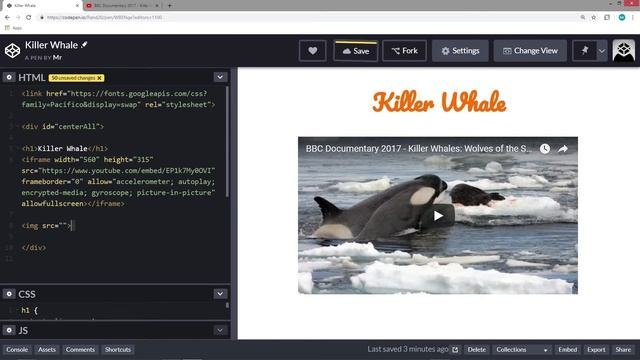The height and width of the screenshot is (360, 640).
Task: Switch to the BBC Documentary browser tab
Action: pyautogui.click(x=122, y=5)
